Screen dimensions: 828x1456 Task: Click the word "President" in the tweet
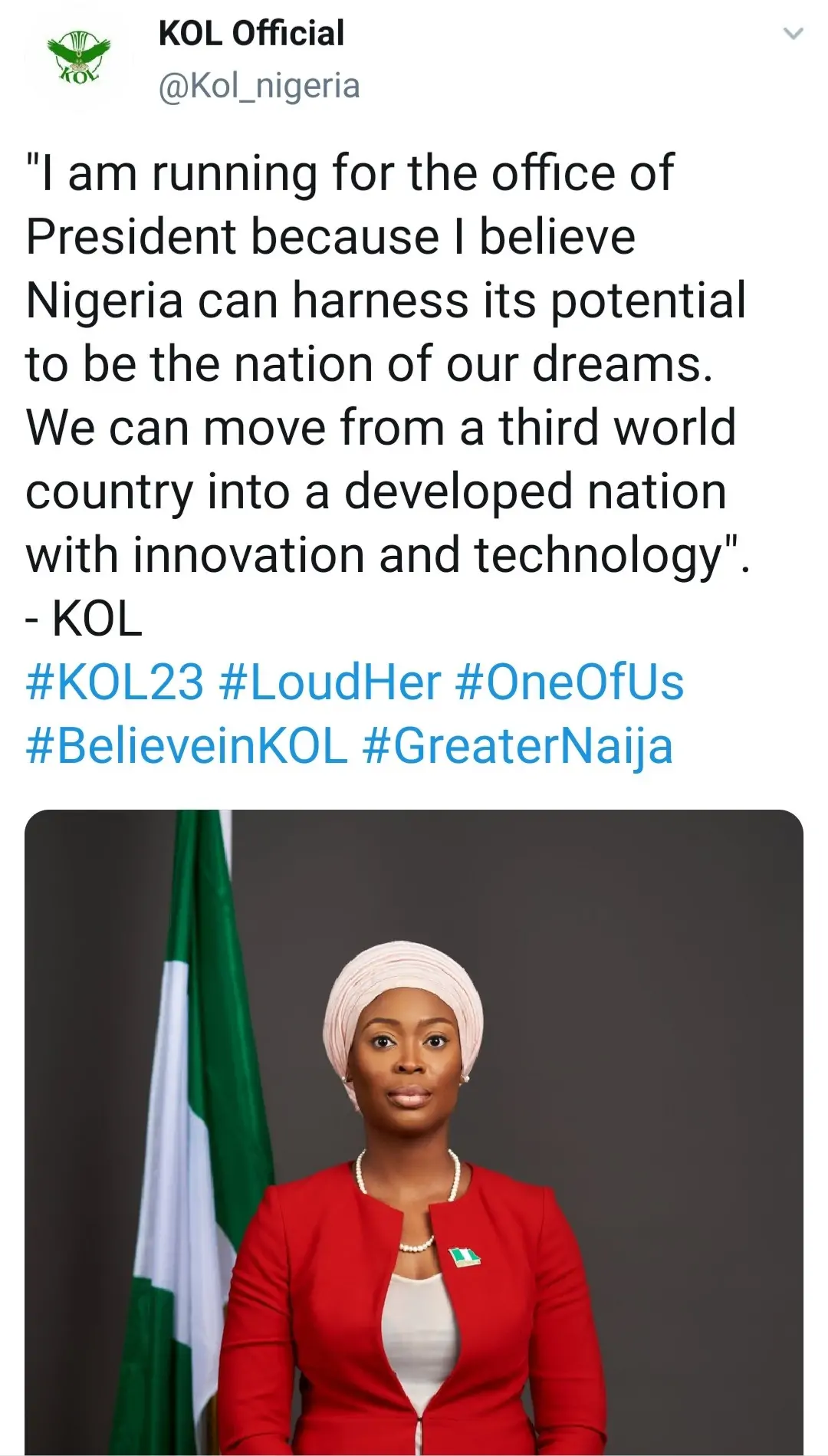[132, 236]
